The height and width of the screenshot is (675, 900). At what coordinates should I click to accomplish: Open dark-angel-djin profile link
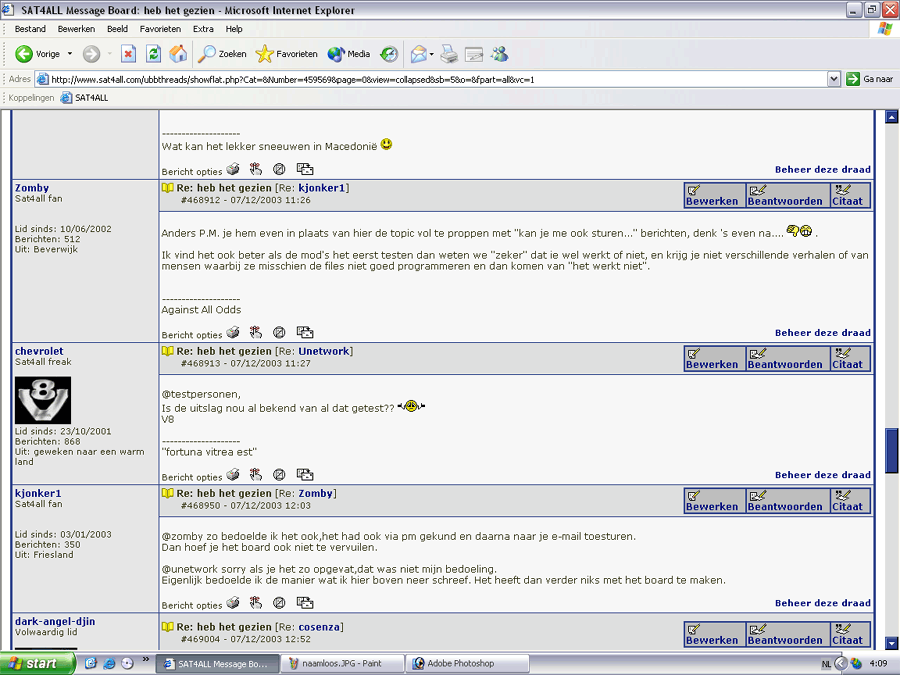pyautogui.click(x=55, y=621)
